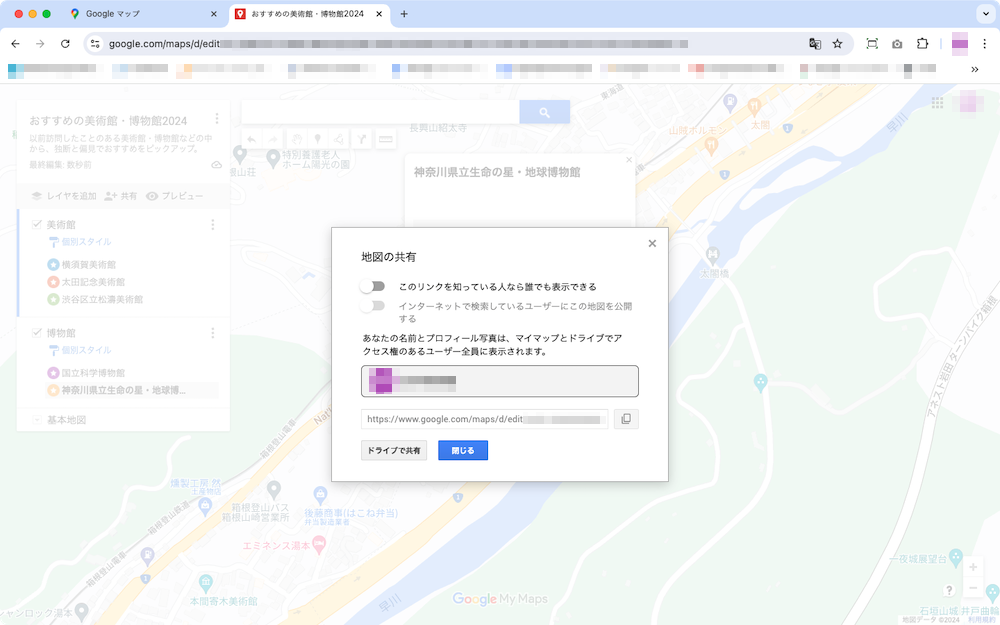Viewport: 1000px width, 625px height.
Task: Click the redo arrow in map toolbar
Action: click(x=273, y=139)
